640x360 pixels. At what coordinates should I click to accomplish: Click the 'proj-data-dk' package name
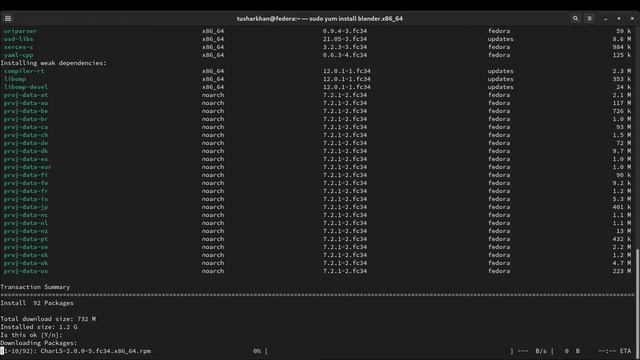26,151
